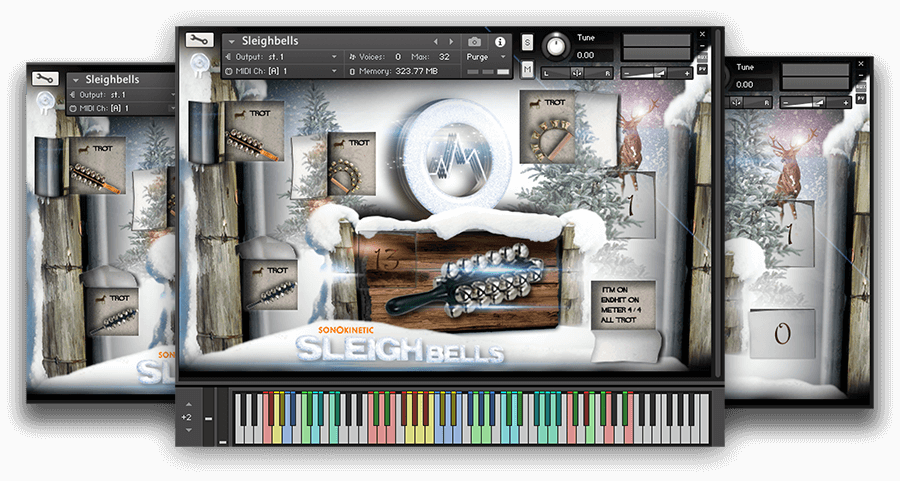Click the mod wheel strip beside keyboard

pos(223,416)
